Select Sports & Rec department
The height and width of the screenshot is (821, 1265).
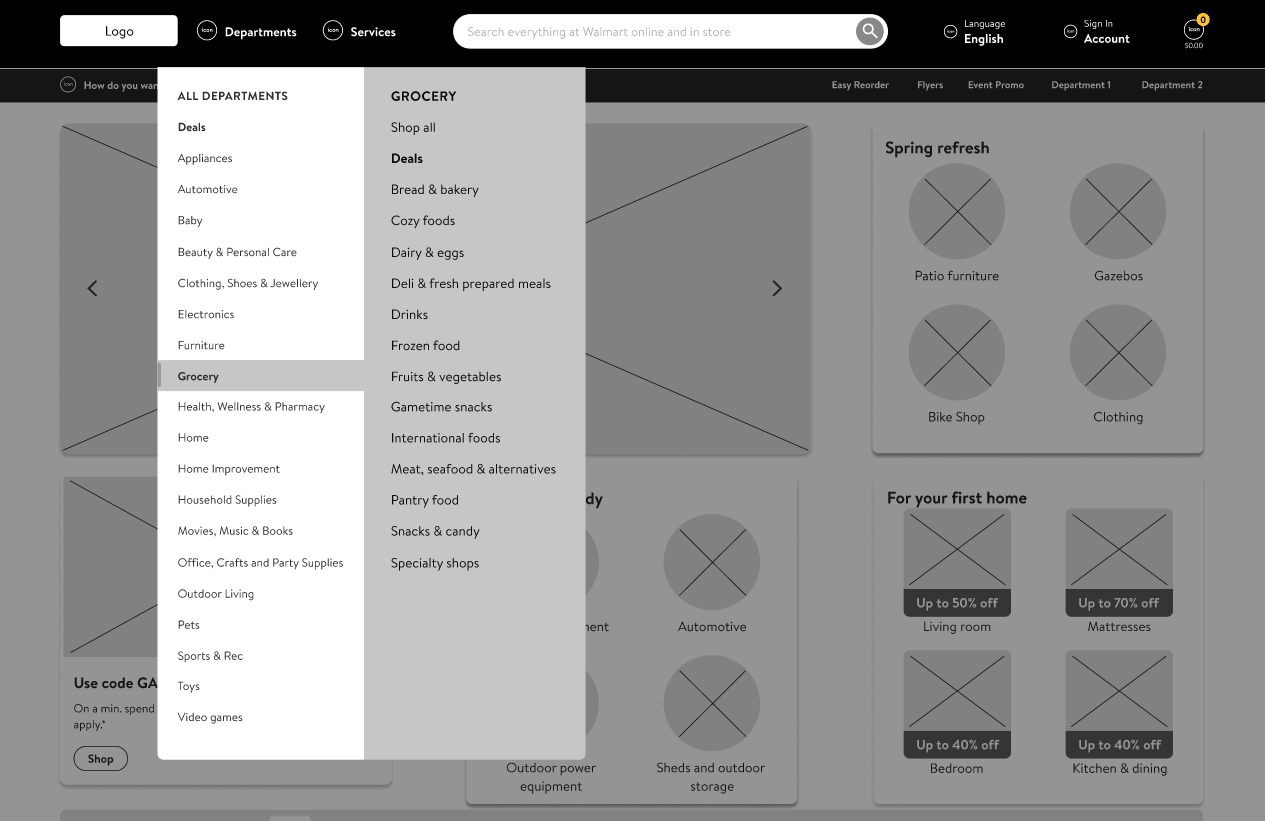coord(210,655)
